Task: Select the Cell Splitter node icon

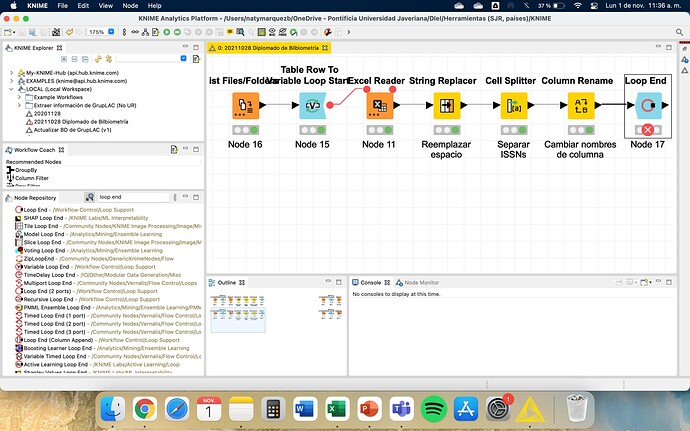Action: (514, 106)
